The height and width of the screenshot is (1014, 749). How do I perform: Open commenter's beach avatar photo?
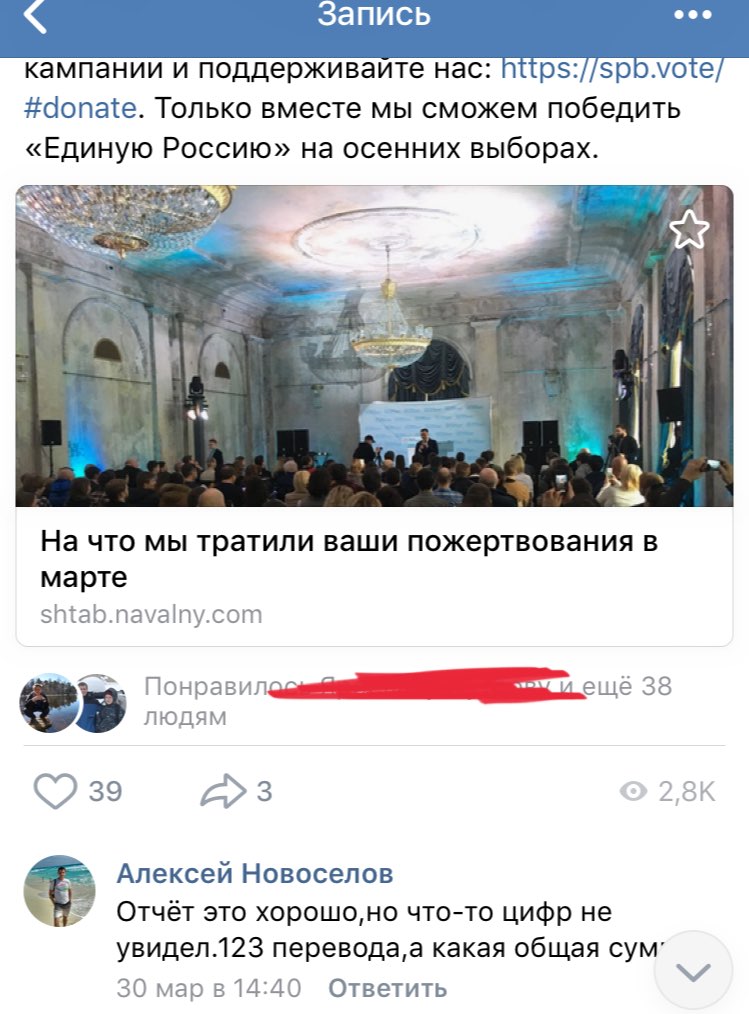(x=60, y=890)
